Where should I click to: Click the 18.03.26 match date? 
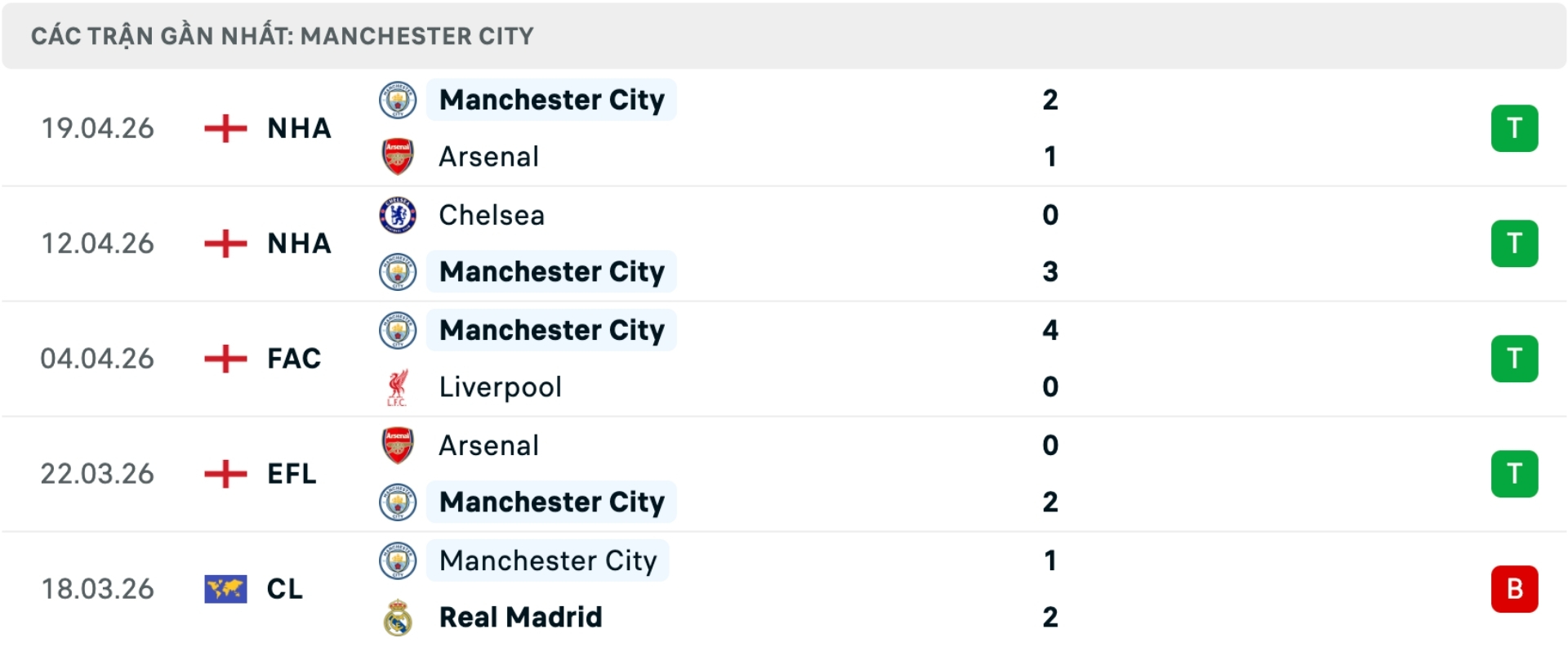click(97, 589)
